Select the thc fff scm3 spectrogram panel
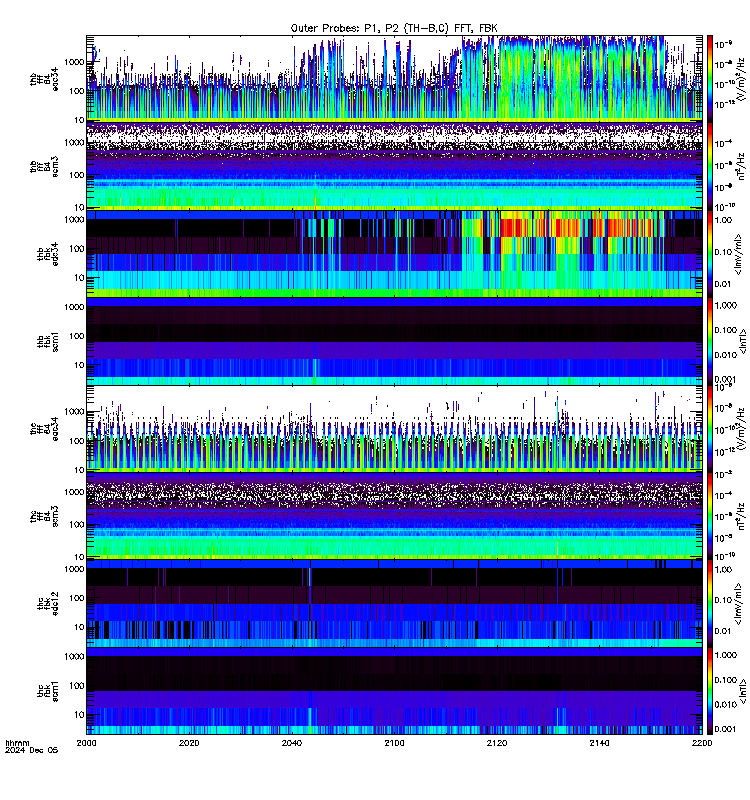The image size is (750, 800). 394,516
